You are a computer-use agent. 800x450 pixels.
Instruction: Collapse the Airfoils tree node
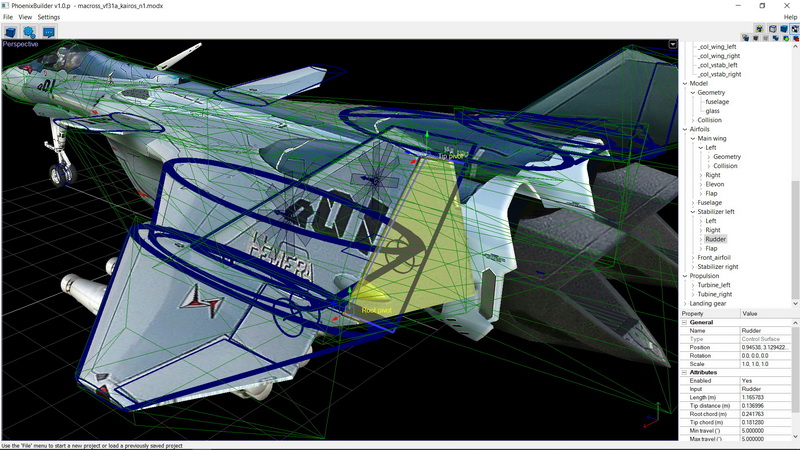pyautogui.click(x=685, y=129)
